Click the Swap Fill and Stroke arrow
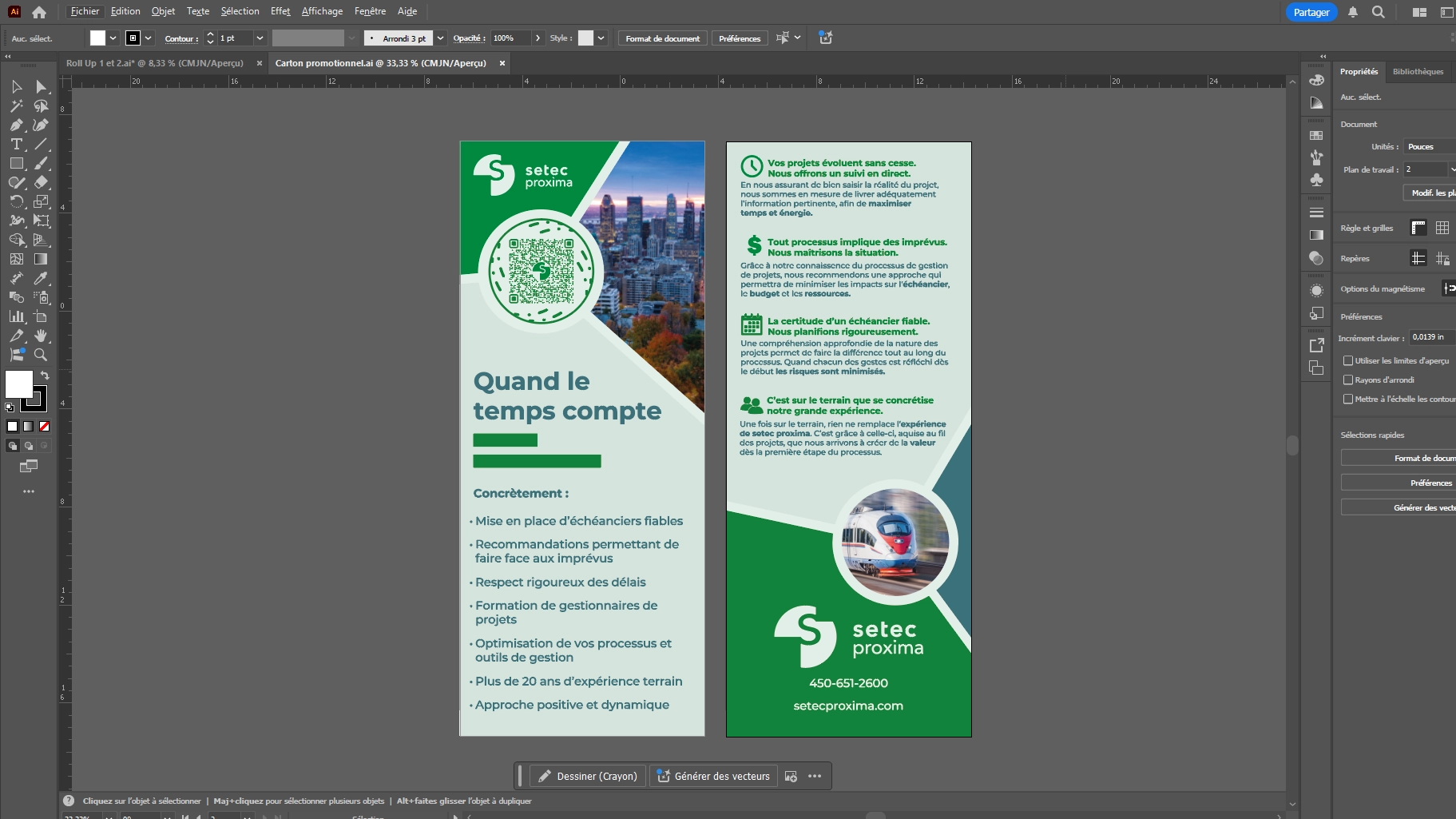The width and height of the screenshot is (1456, 819). [x=45, y=376]
